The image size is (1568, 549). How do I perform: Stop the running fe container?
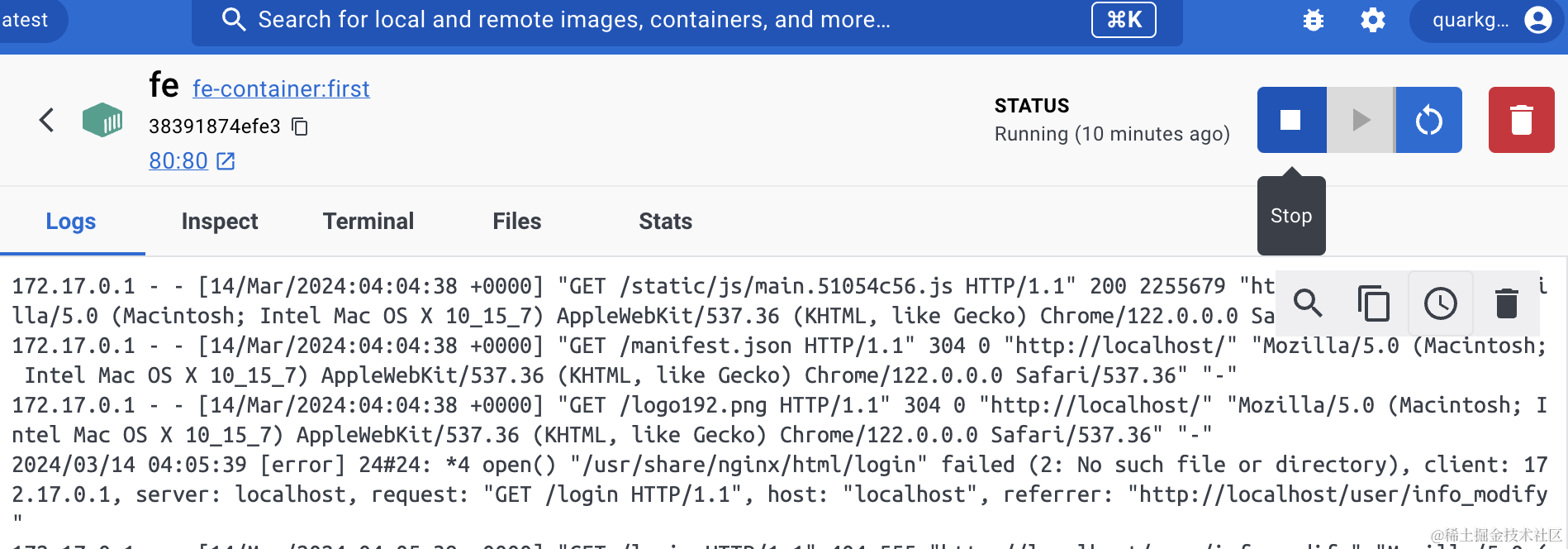click(1291, 120)
